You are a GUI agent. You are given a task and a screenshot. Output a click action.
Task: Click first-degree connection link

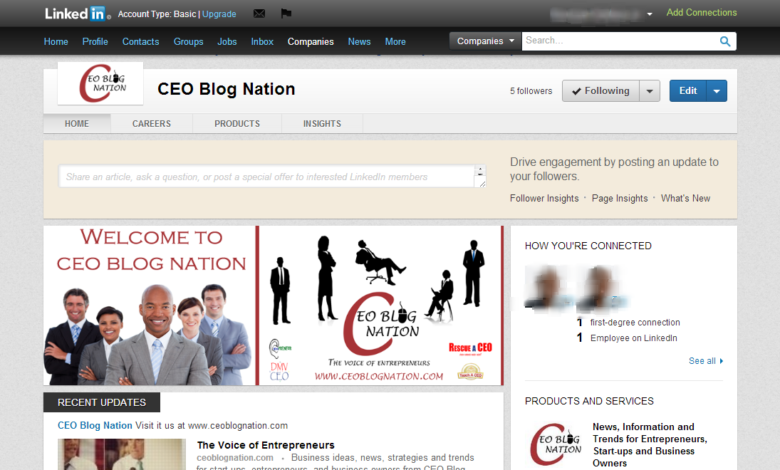coord(635,322)
